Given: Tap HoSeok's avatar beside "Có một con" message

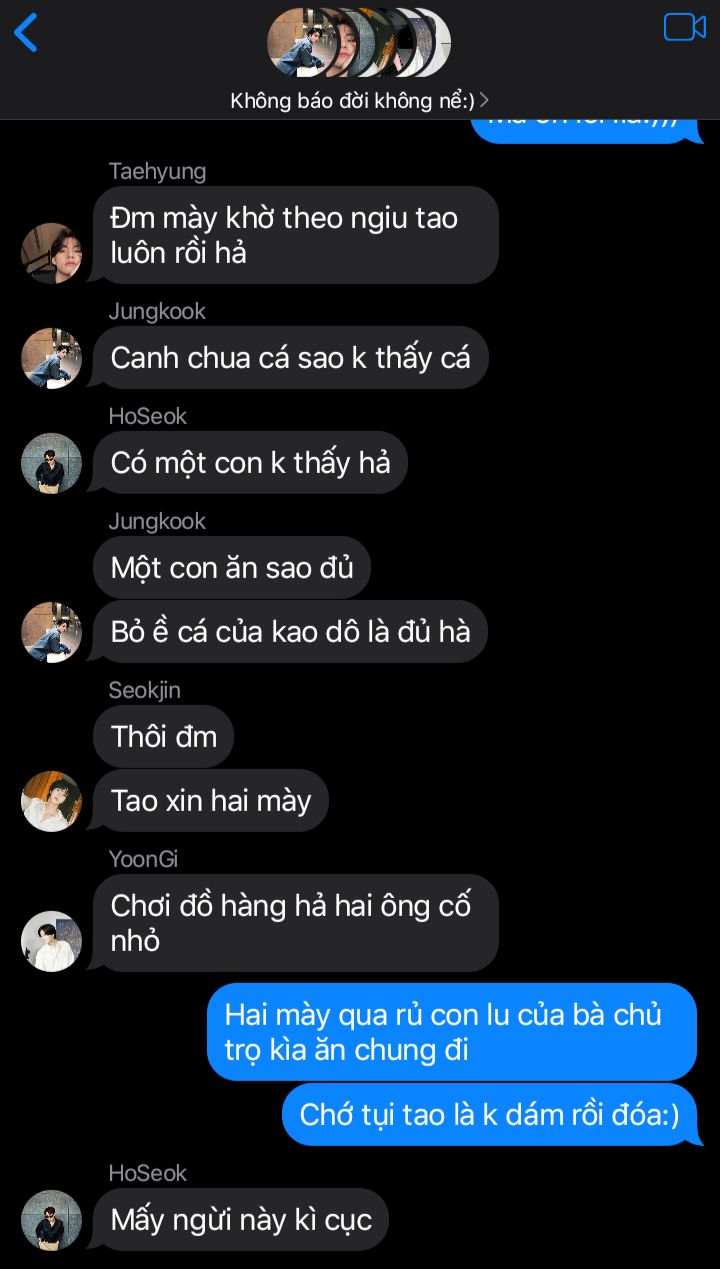Looking at the screenshot, I should 51,463.
